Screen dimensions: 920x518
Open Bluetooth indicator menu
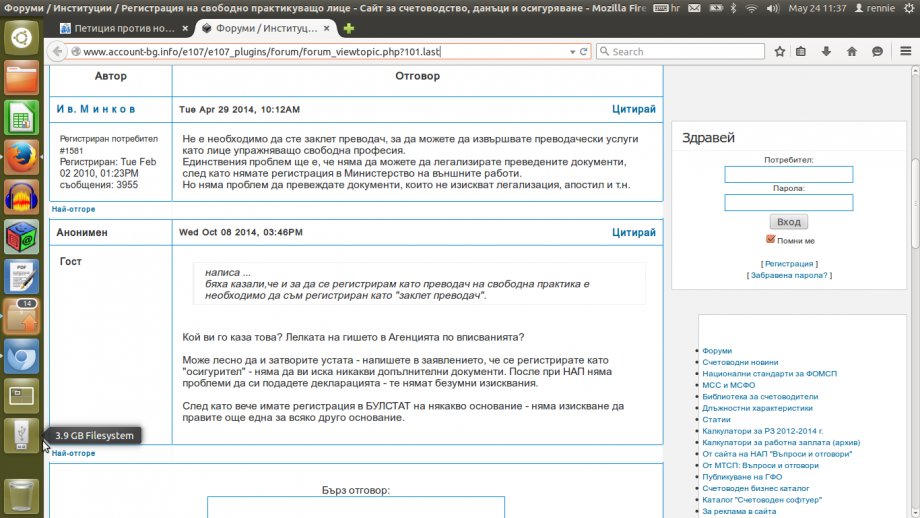coord(733,8)
